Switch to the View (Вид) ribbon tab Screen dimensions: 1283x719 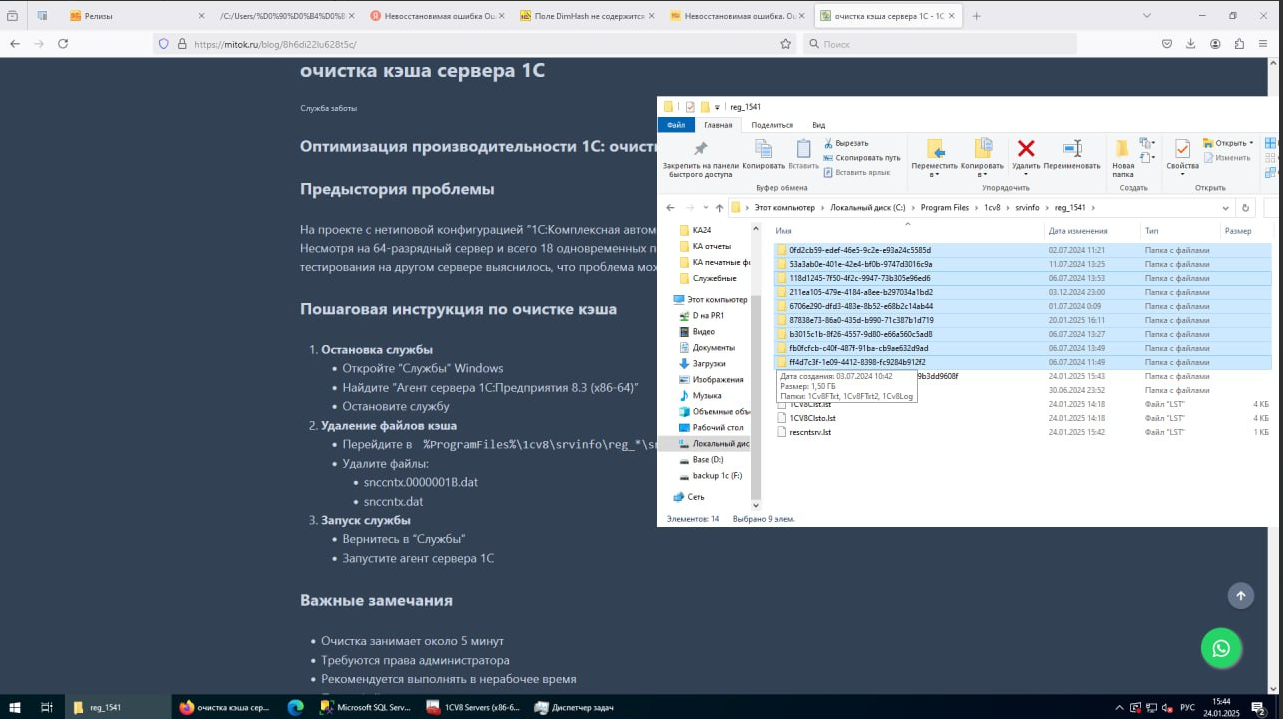[x=818, y=125]
